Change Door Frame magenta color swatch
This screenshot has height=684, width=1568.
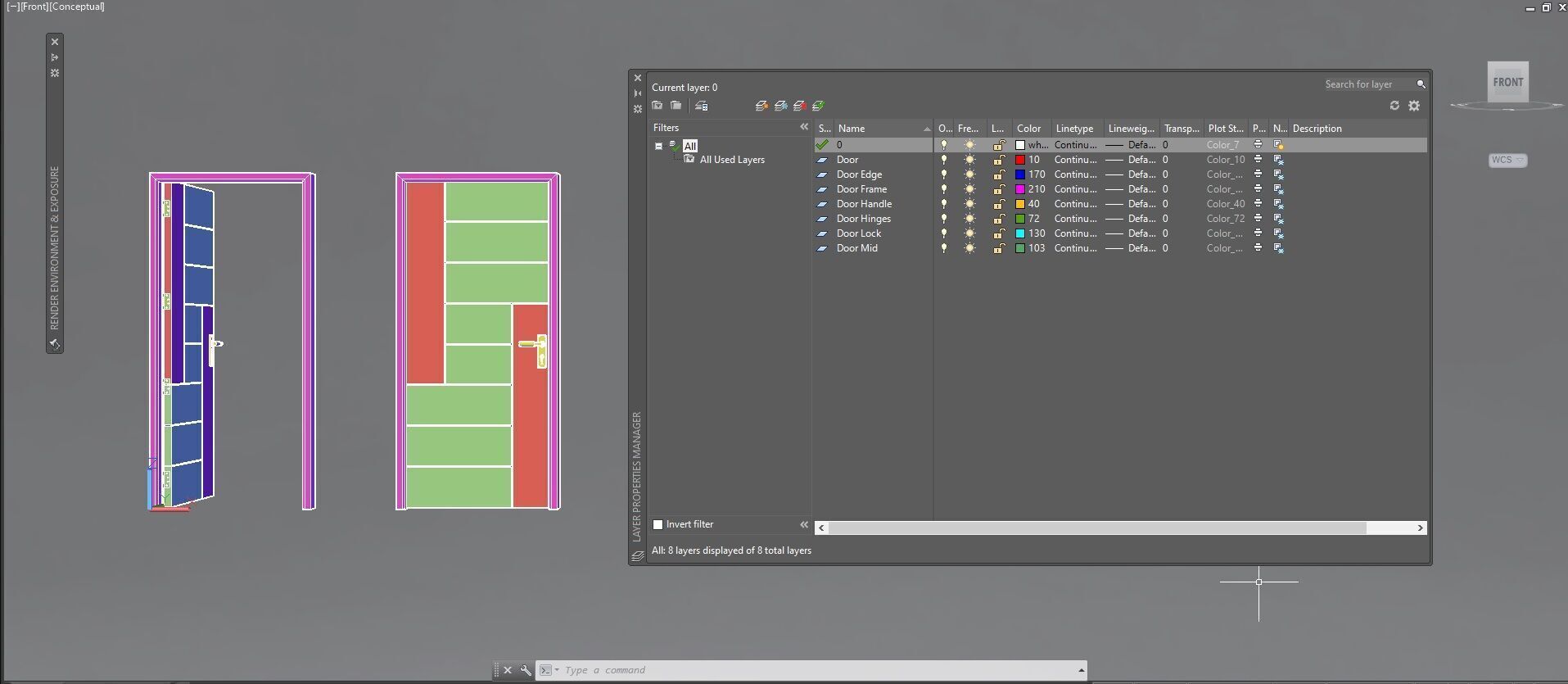point(1020,189)
